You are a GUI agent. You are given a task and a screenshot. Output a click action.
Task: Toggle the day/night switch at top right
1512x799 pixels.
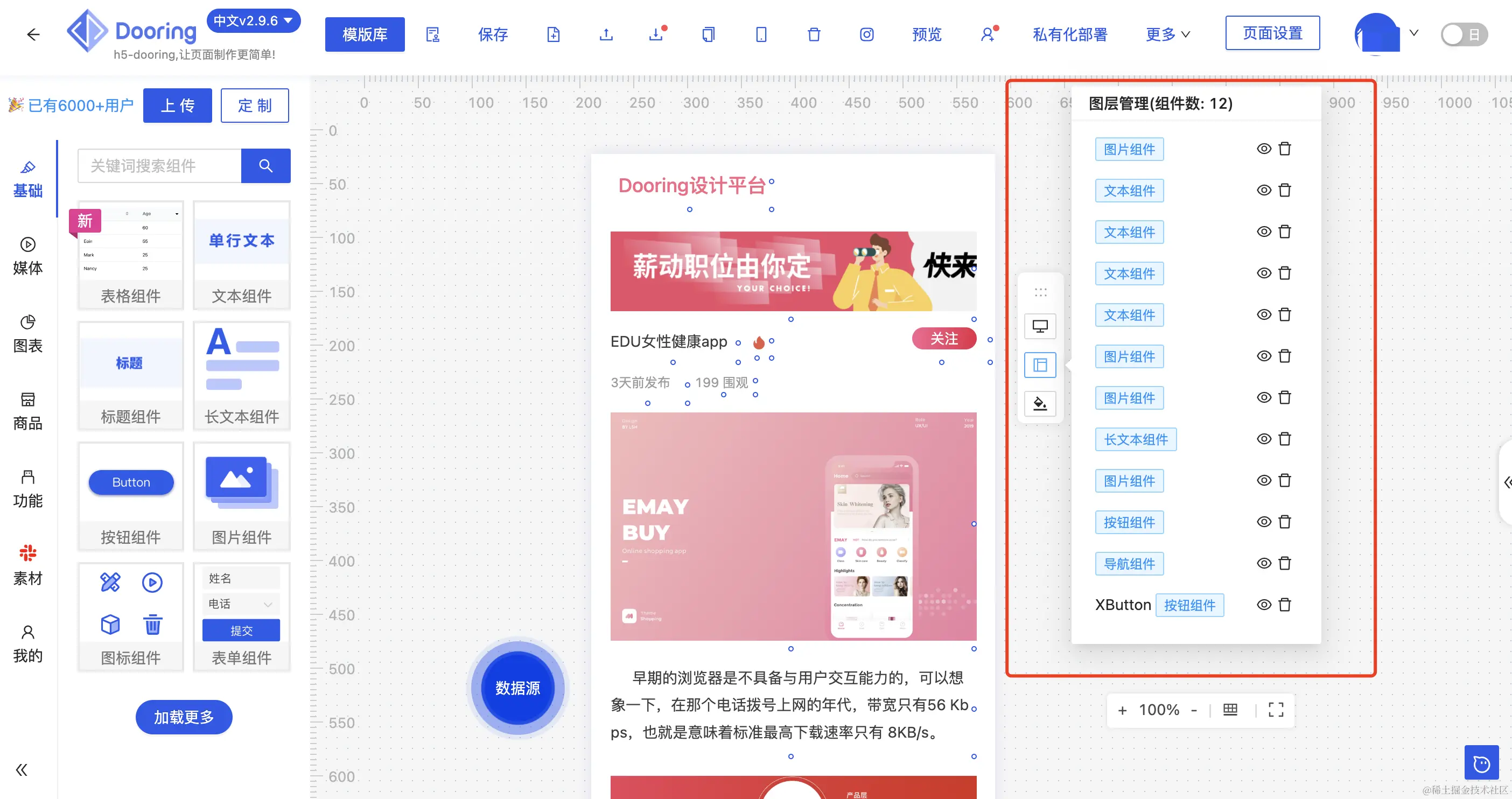(1464, 34)
